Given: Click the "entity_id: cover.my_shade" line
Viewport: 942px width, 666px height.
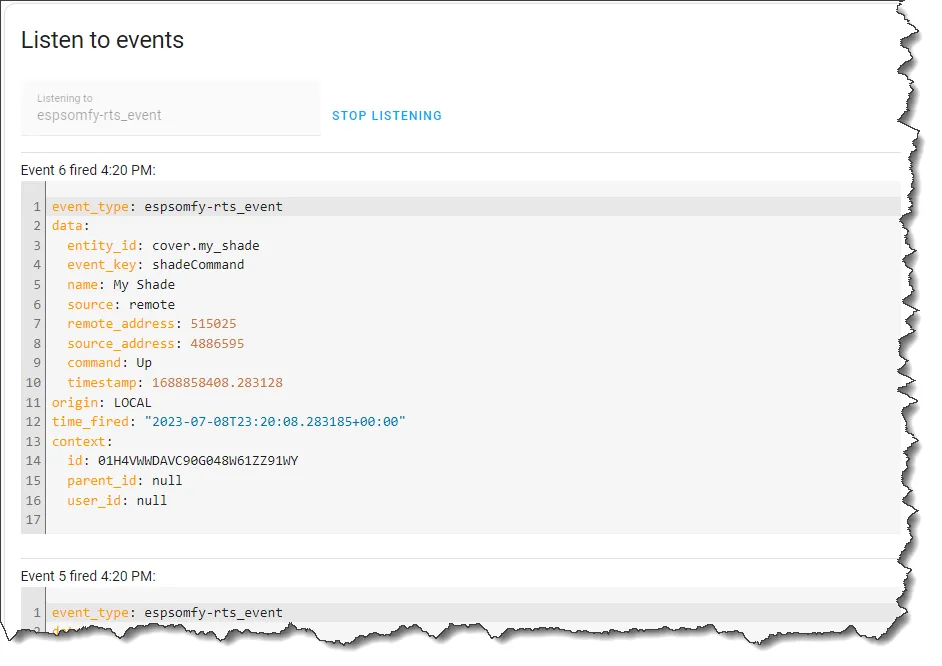Looking at the screenshot, I should point(163,246).
